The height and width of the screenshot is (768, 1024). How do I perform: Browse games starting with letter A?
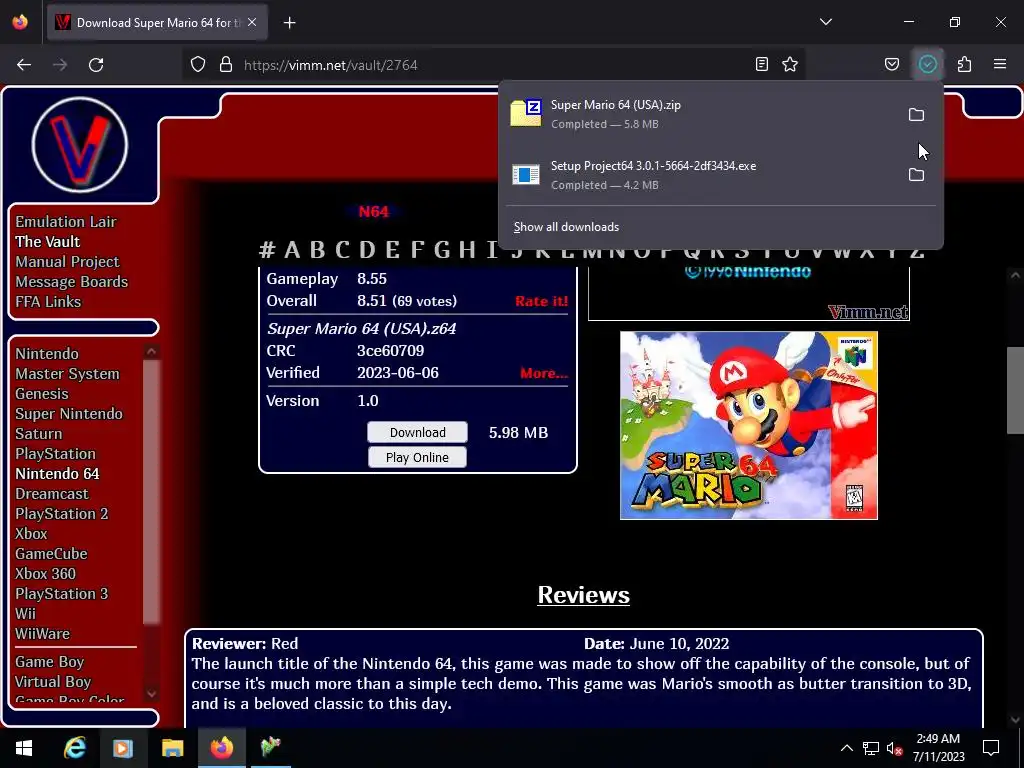pyautogui.click(x=292, y=249)
